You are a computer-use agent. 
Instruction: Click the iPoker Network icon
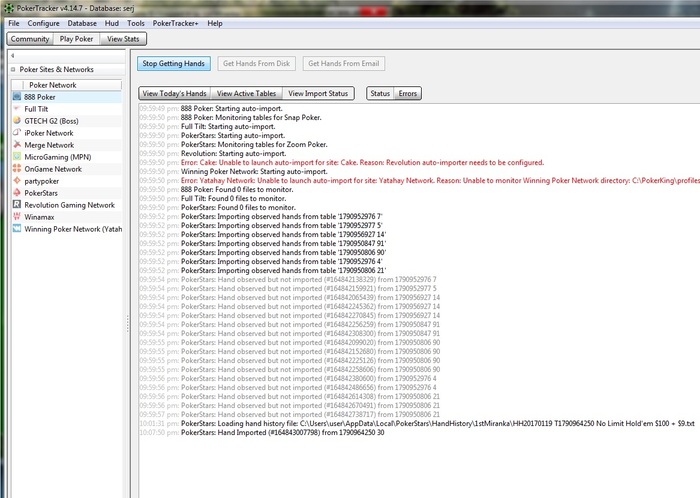pos(17,133)
